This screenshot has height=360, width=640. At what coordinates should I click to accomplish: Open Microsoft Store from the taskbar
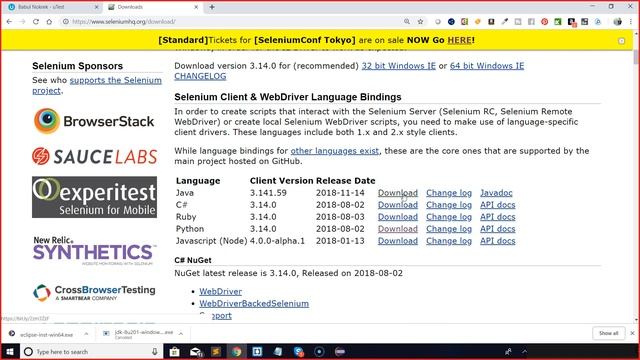coord(175,351)
